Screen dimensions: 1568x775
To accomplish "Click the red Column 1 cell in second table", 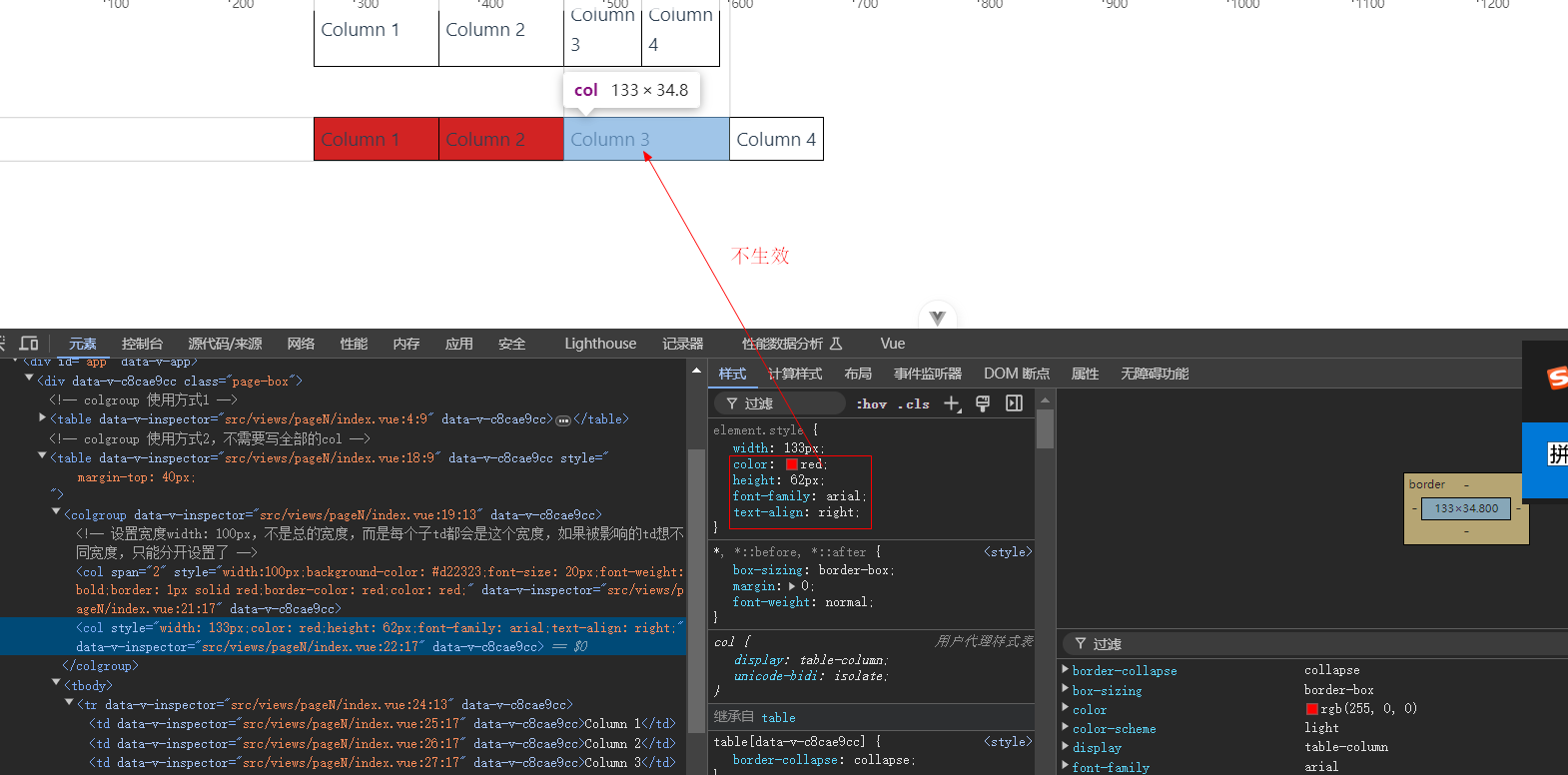I will click(x=377, y=139).
